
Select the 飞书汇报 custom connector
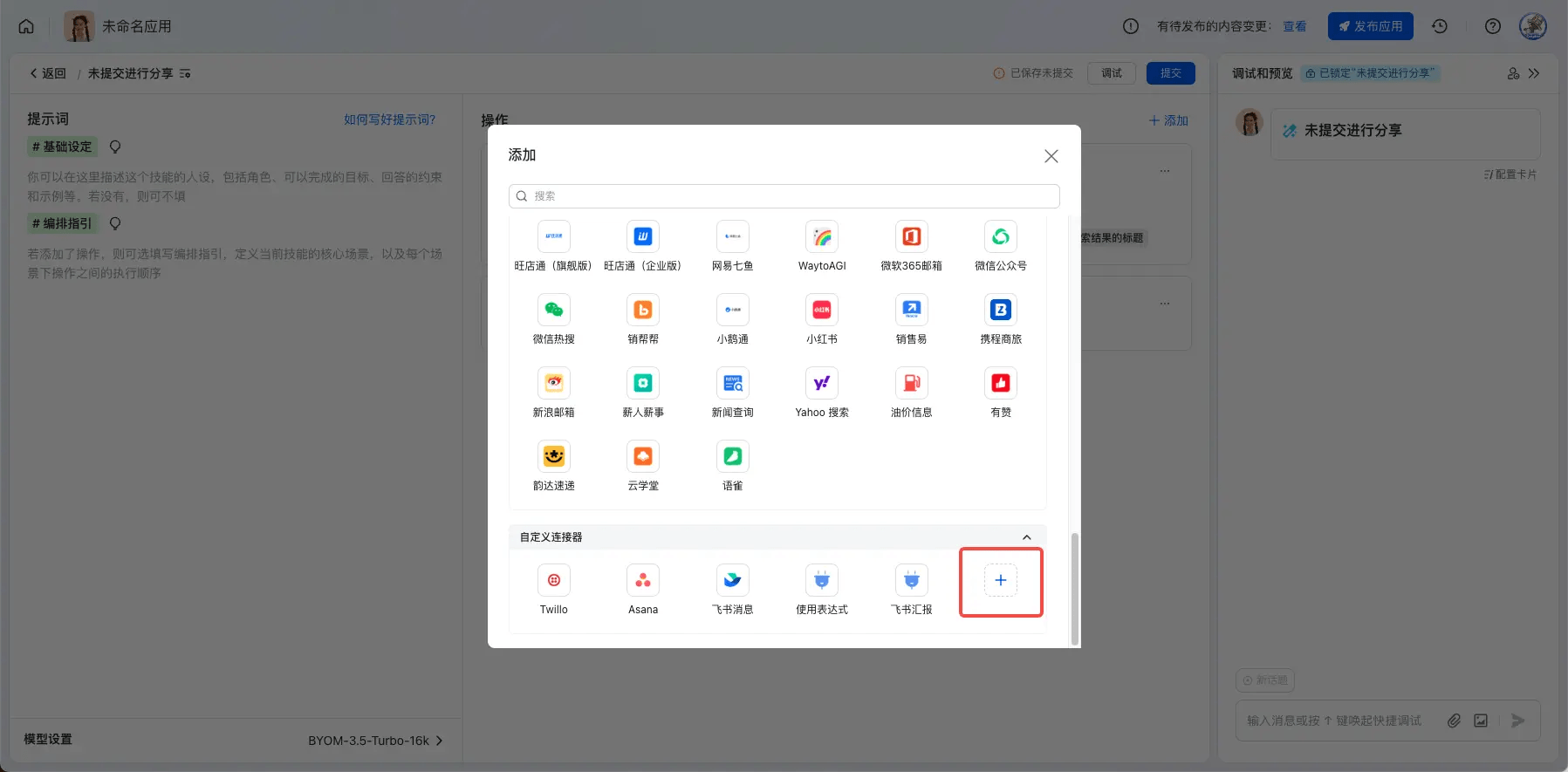(x=912, y=580)
